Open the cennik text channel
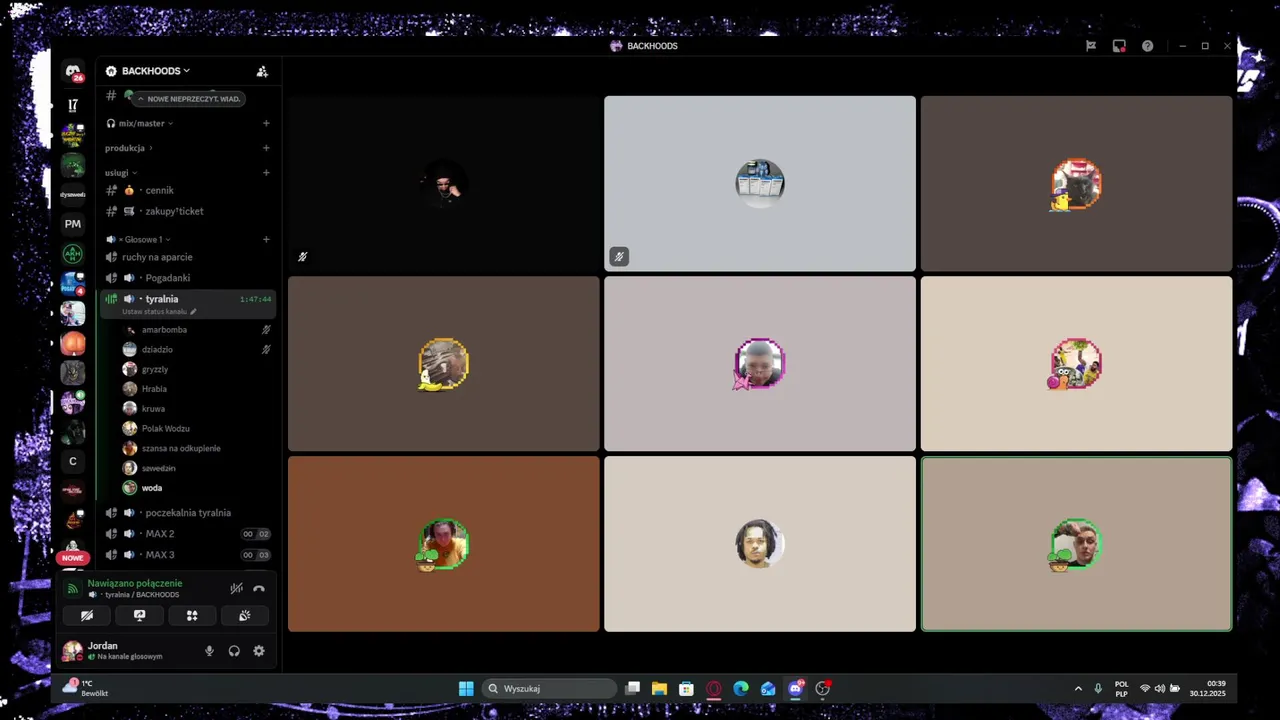Viewport: 1280px width, 720px height. [187, 190]
